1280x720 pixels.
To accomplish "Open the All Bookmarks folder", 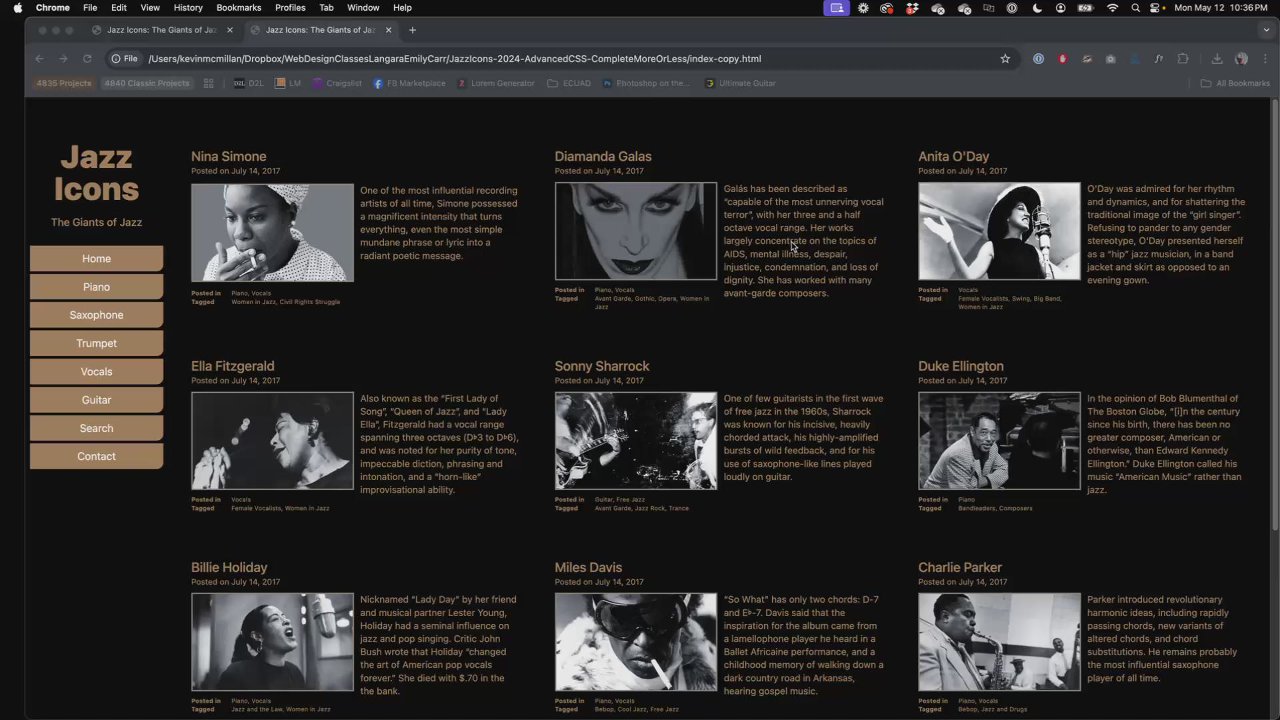I will (1235, 83).
